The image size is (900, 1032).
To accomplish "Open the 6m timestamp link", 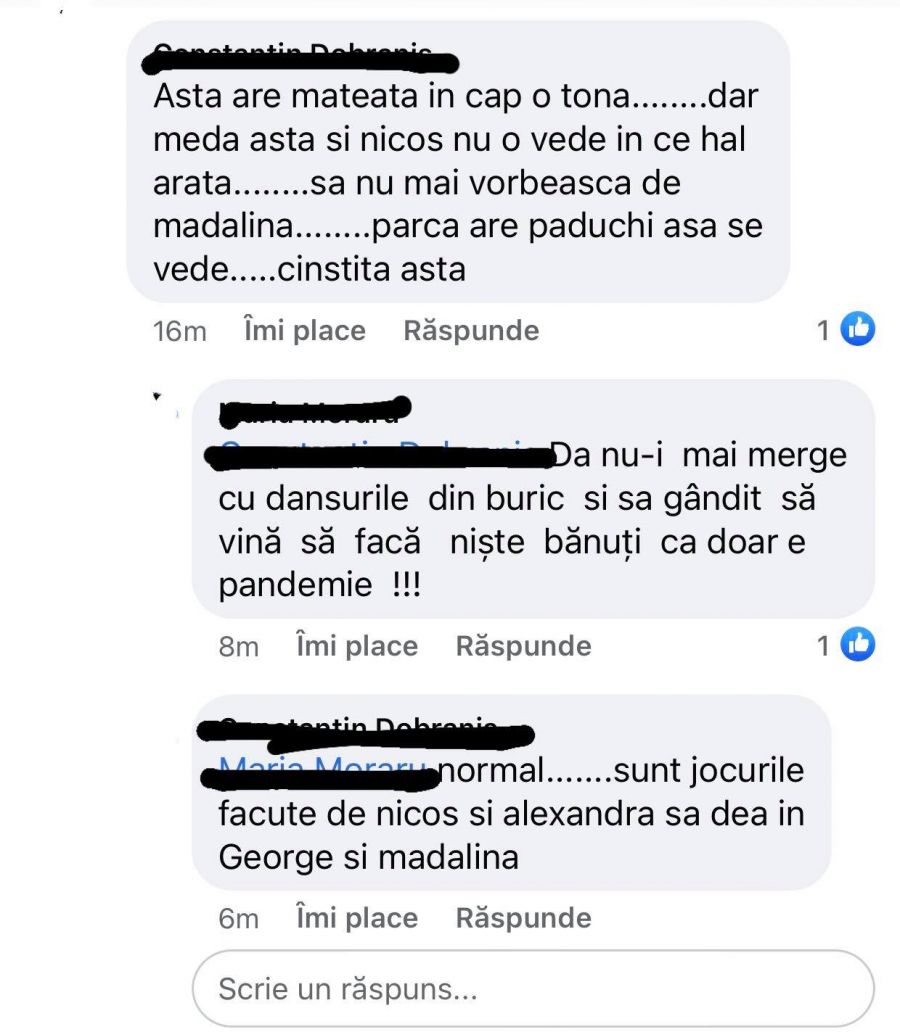I will [238, 918].
